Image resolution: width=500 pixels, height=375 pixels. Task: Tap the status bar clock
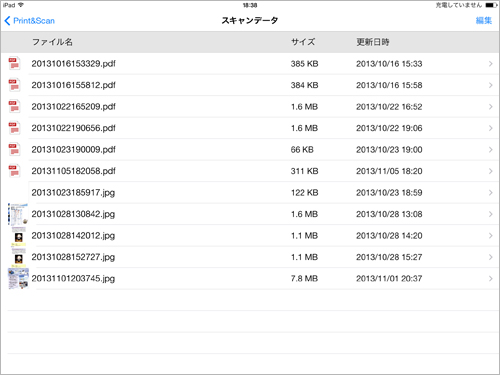[x=250, y=5]
